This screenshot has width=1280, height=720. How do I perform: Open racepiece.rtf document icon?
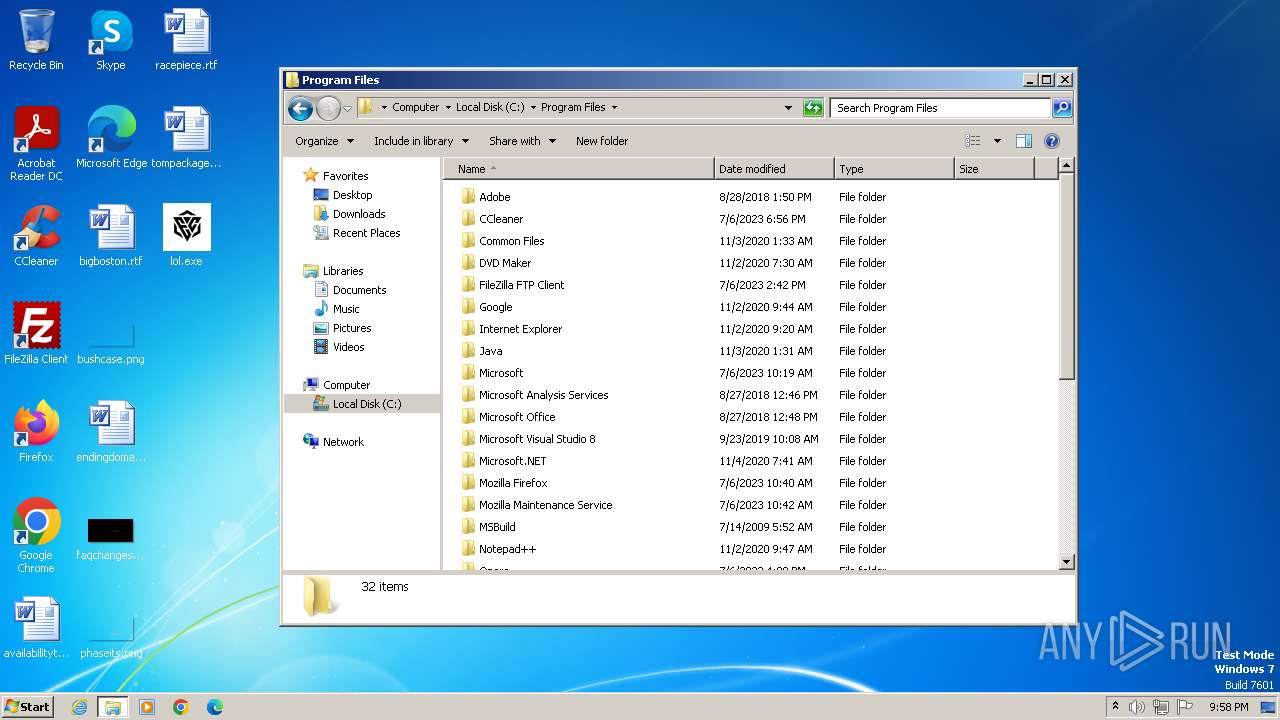pos(186,40)
